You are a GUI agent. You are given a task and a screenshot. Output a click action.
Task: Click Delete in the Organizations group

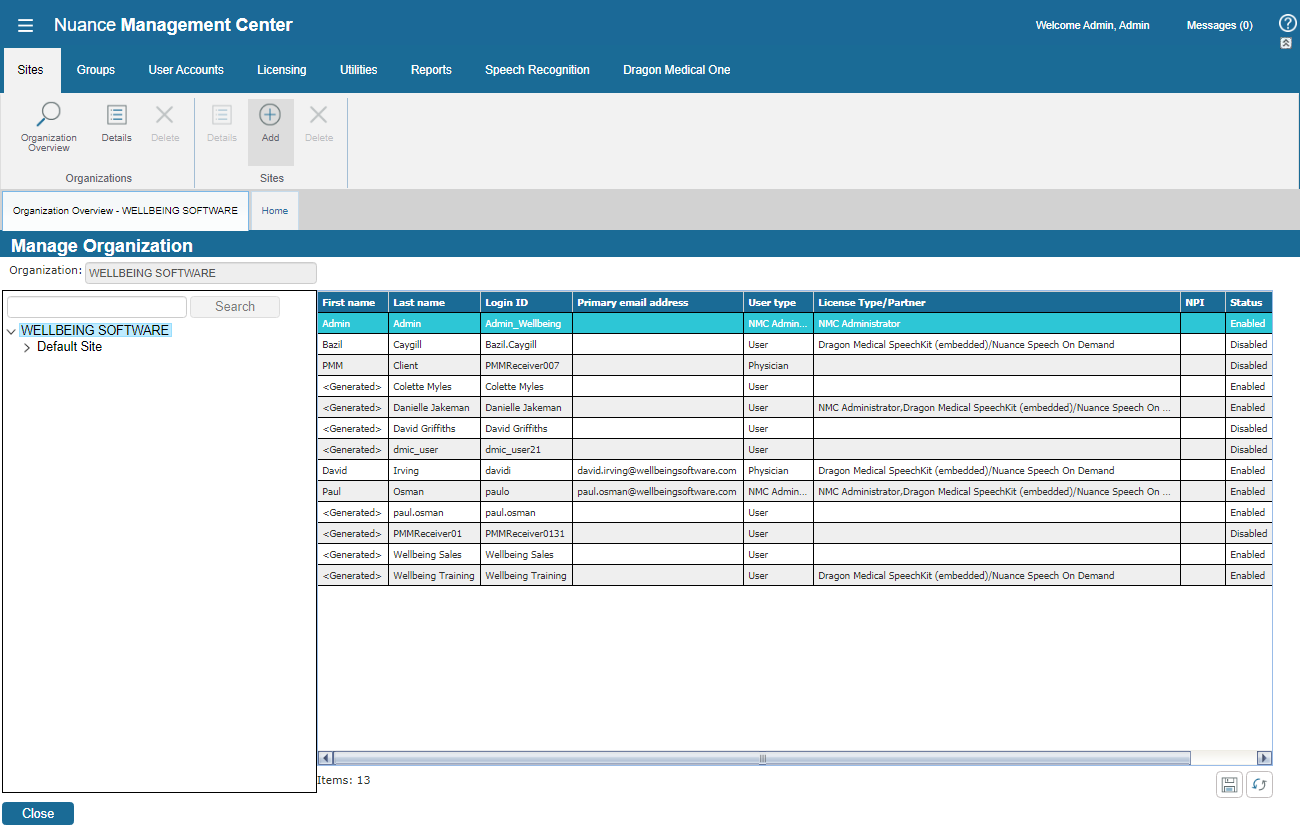pos(165,124)
